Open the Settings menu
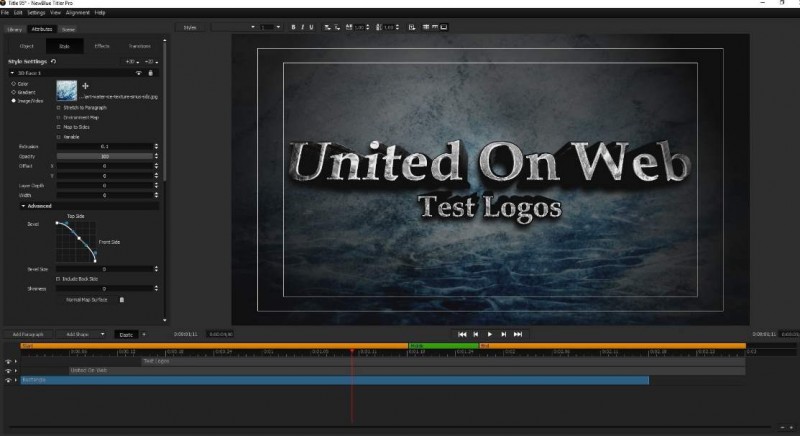Viewport: 800px width, 436px height. pyautogui.click(x=36, y=13)
